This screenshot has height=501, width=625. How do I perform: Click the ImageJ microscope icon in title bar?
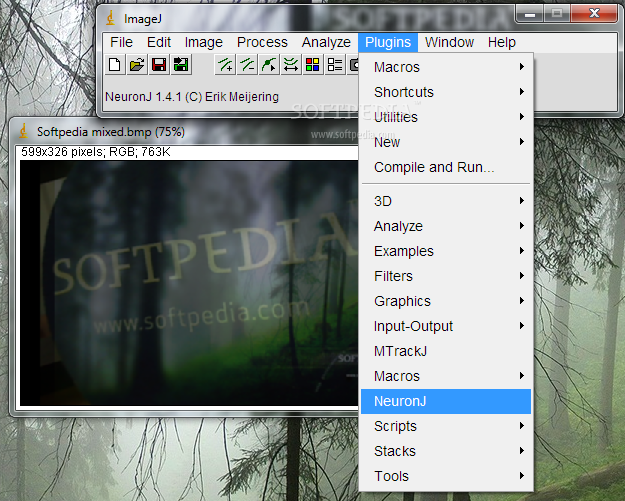click(110, 18)
